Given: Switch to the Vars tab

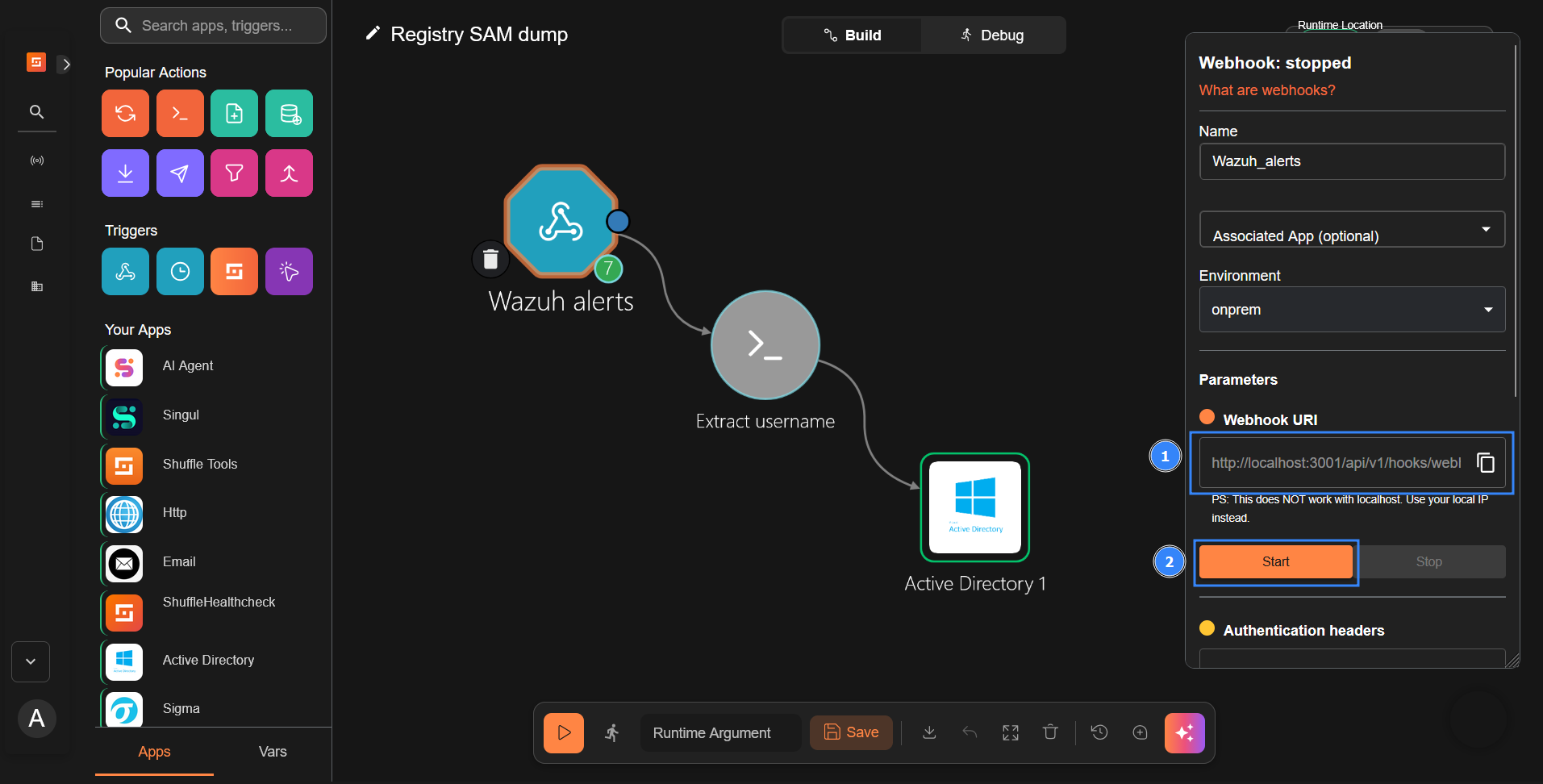Looking at the screenshot, I should (x=273, y=752).
